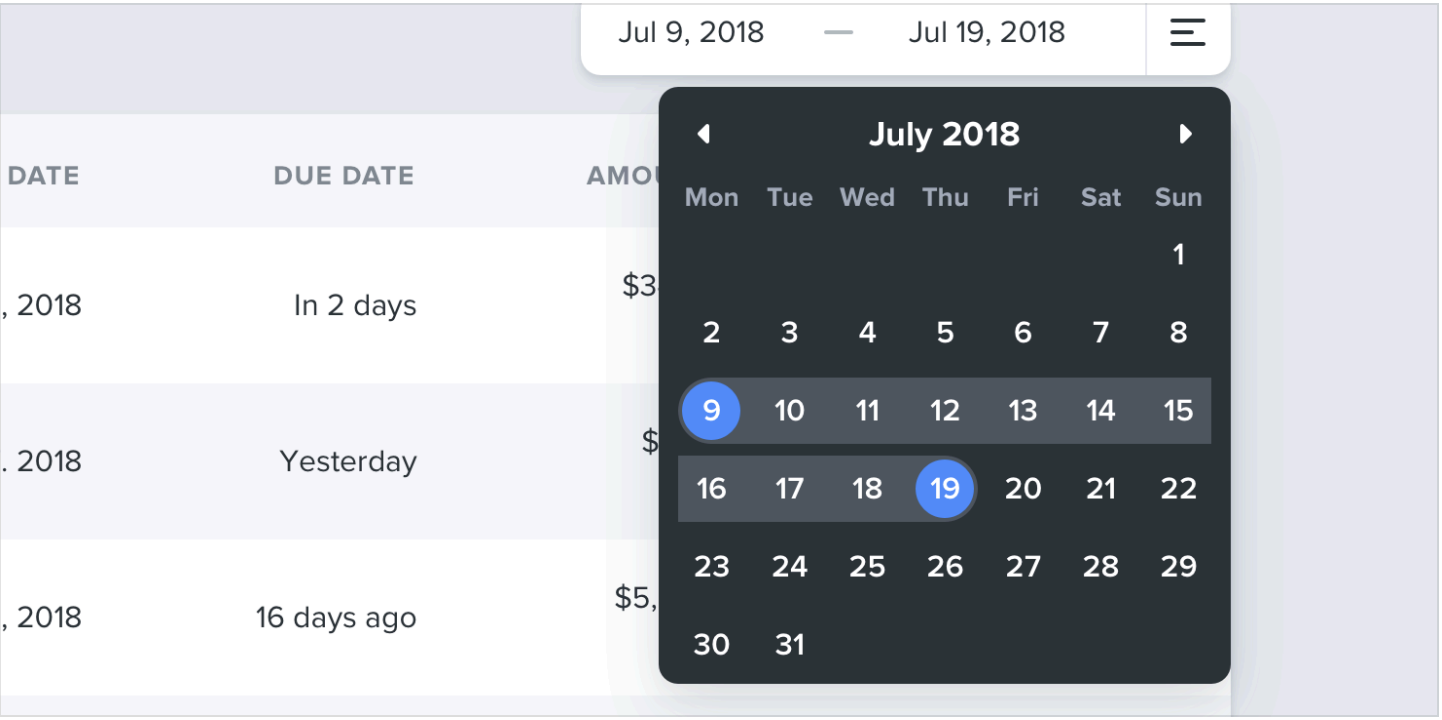Pick day 30 in the calendar

[x=711, y=645]
